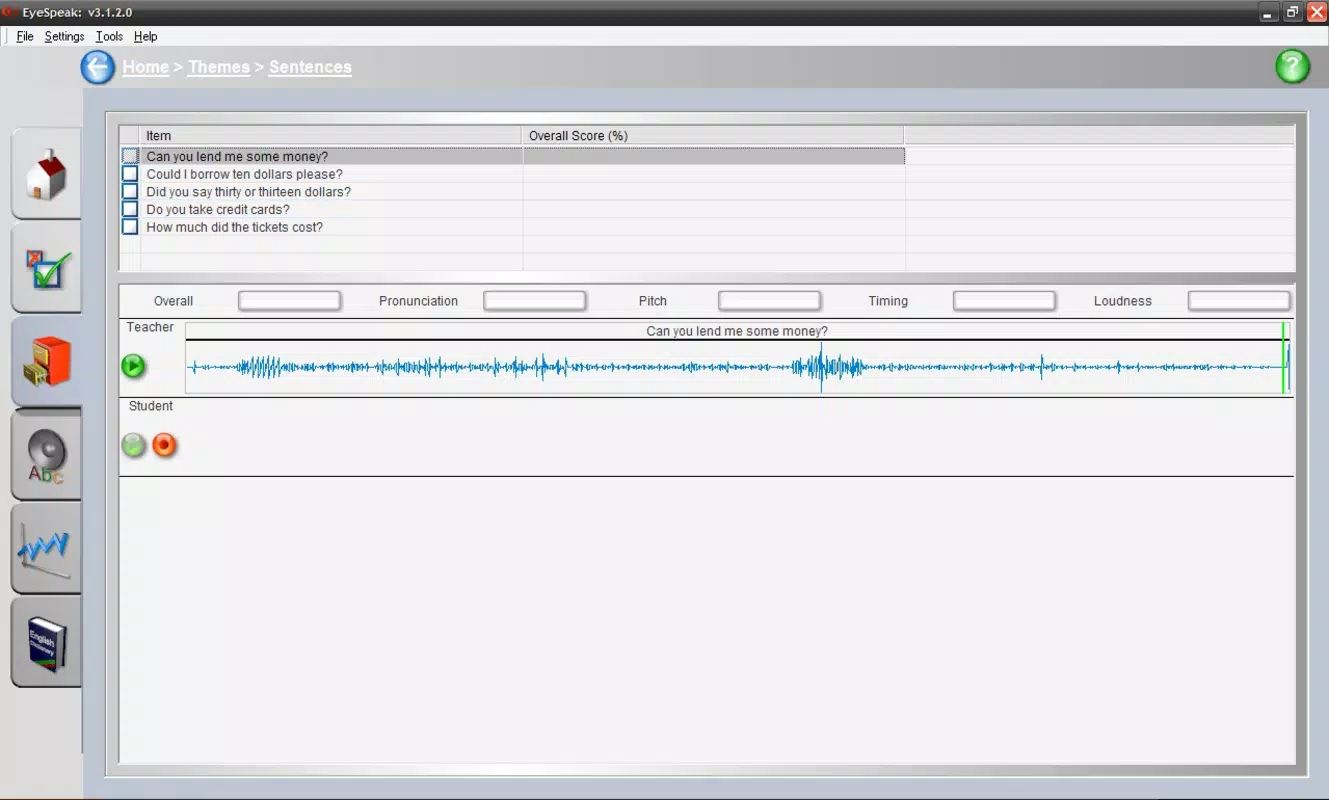1329x800 pixels.
Task: Open the speaker Abc sidebar icon
Action: (46, 456)
